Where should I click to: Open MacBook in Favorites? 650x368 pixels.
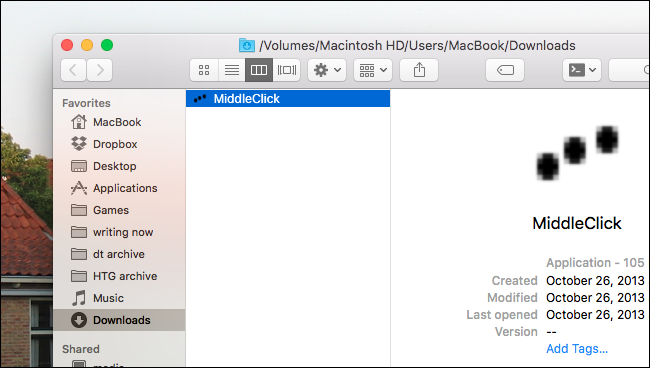[117, 122]
